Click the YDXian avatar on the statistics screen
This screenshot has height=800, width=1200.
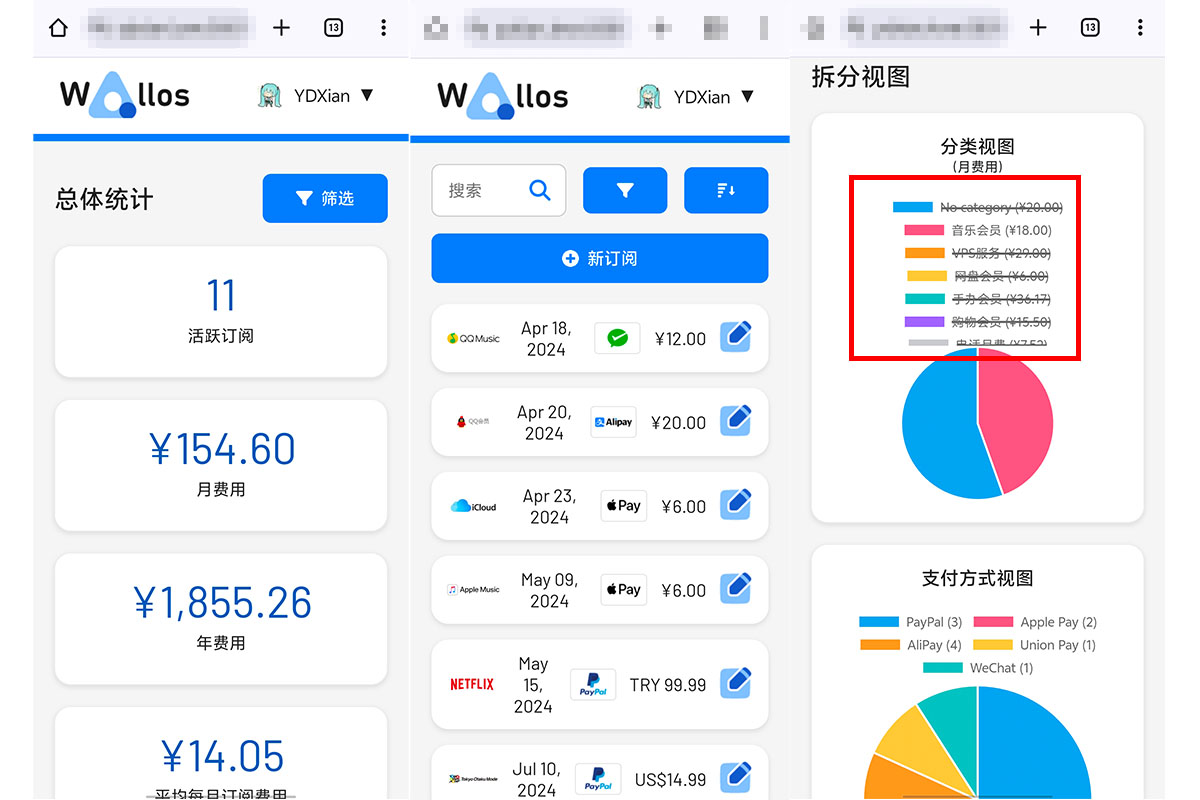pyautogui.click(x=270, y=96)
